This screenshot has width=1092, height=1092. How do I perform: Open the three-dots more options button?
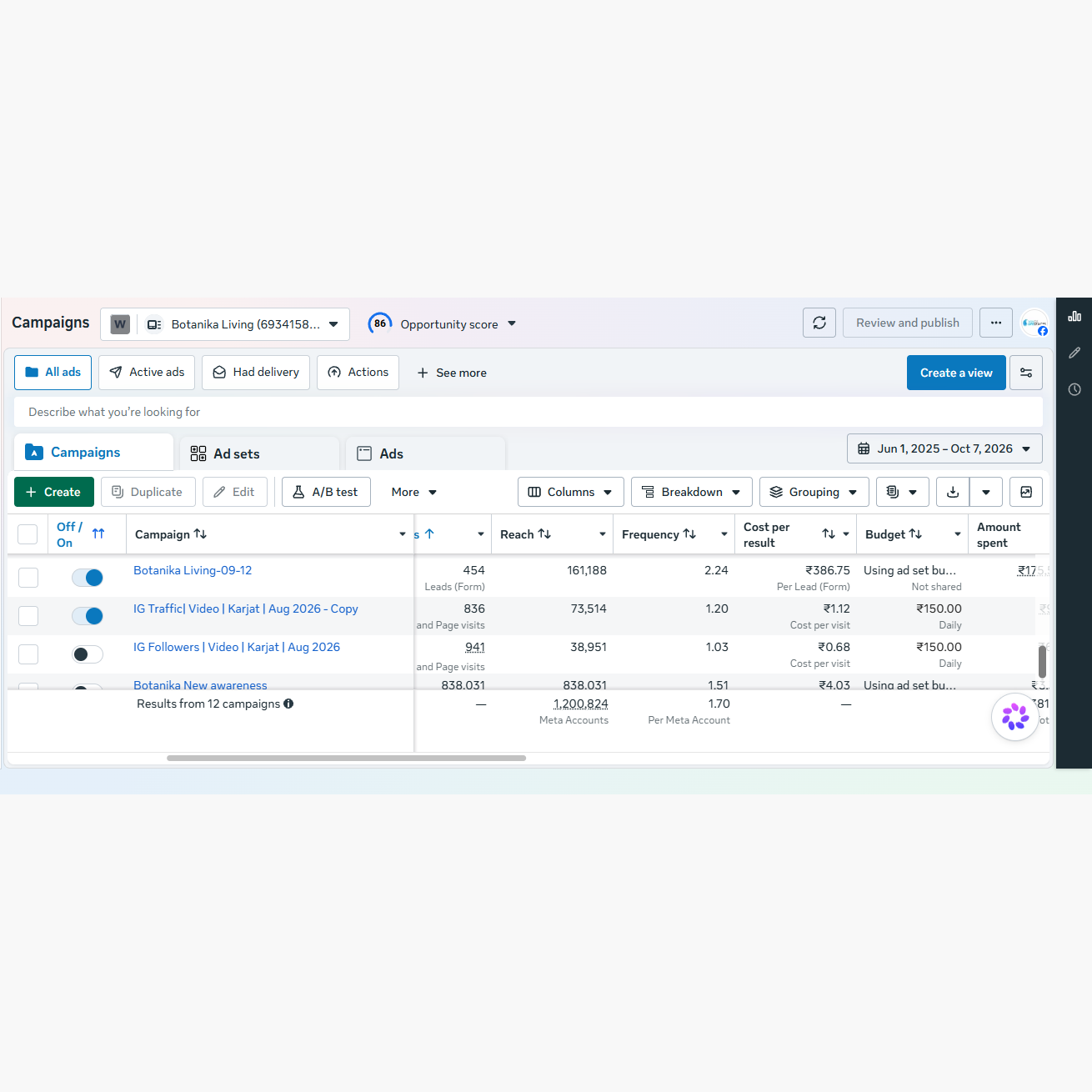[x=996, y=323]
